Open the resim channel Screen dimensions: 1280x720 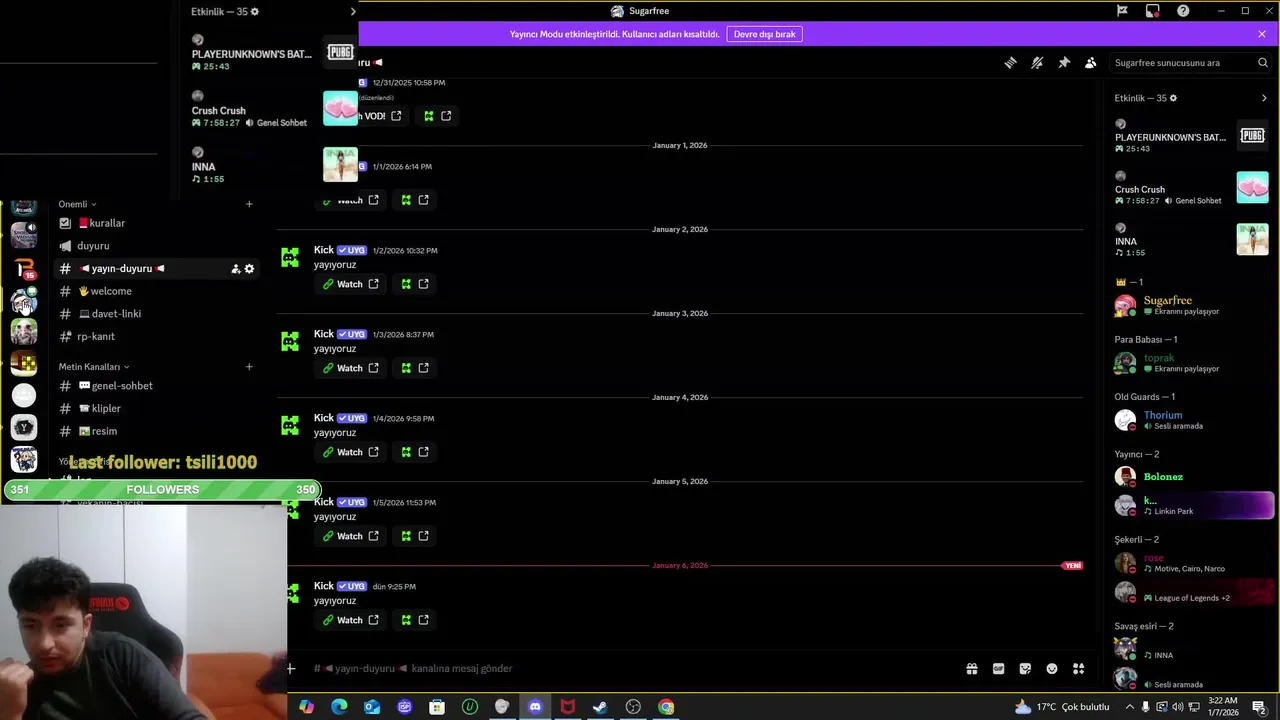coord(155,432)
